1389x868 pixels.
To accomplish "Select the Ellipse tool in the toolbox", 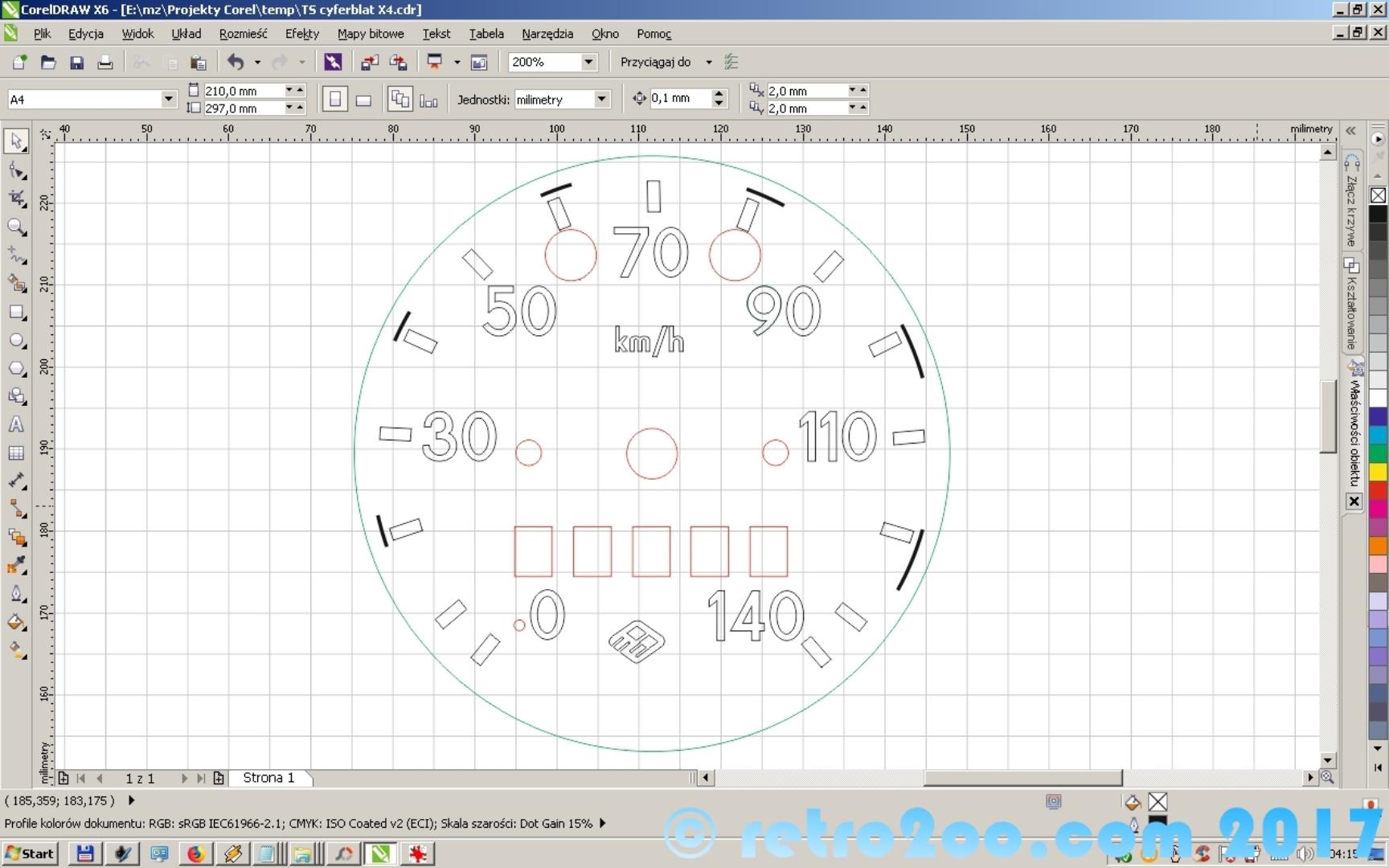I will click(x=16, y=341).
